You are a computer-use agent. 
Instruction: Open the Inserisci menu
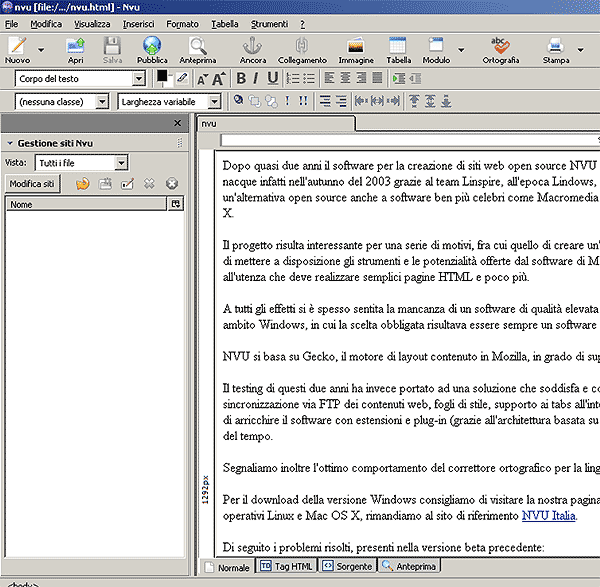pos(139,24)
